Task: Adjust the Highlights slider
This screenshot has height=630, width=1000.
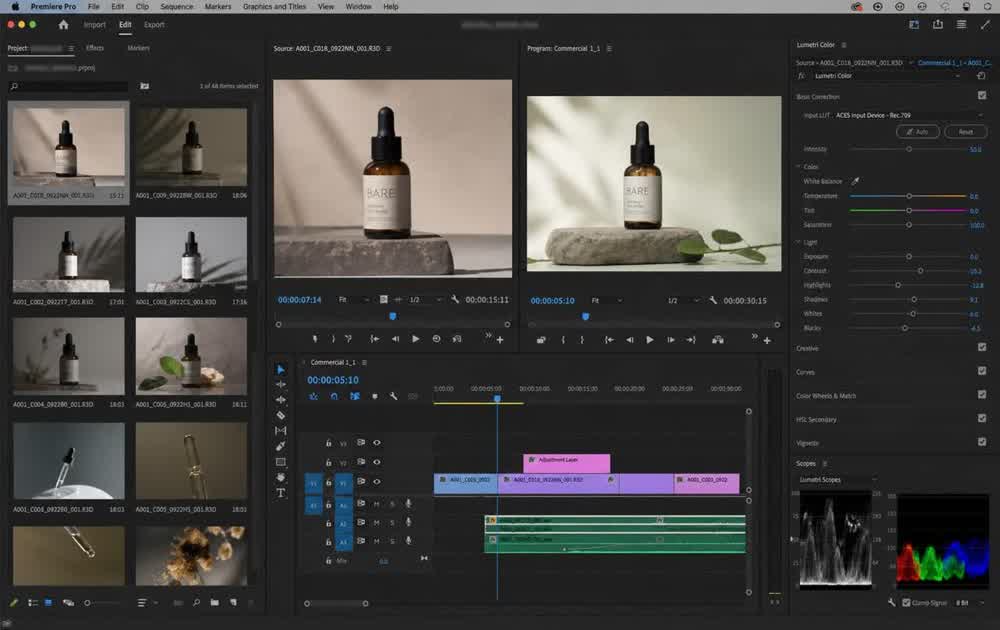Action: tap(898, 285)
